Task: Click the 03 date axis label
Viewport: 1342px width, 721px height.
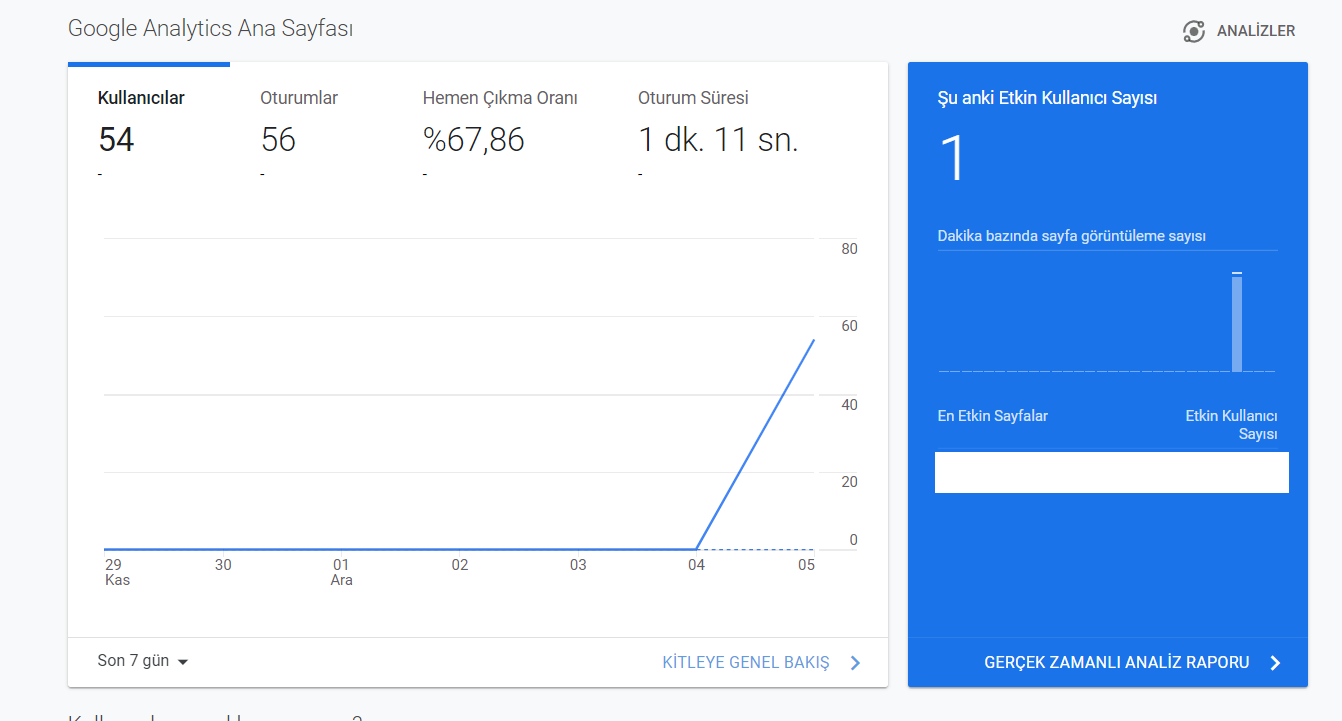Action: pyautogui.click(x=578, y=565)
